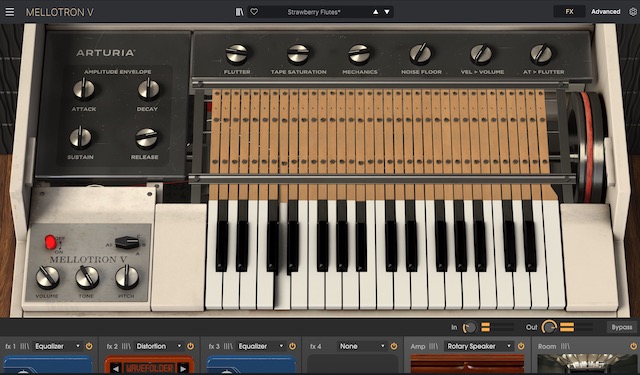
Task: Click the Arturia logo
Action: pos(105,53)
